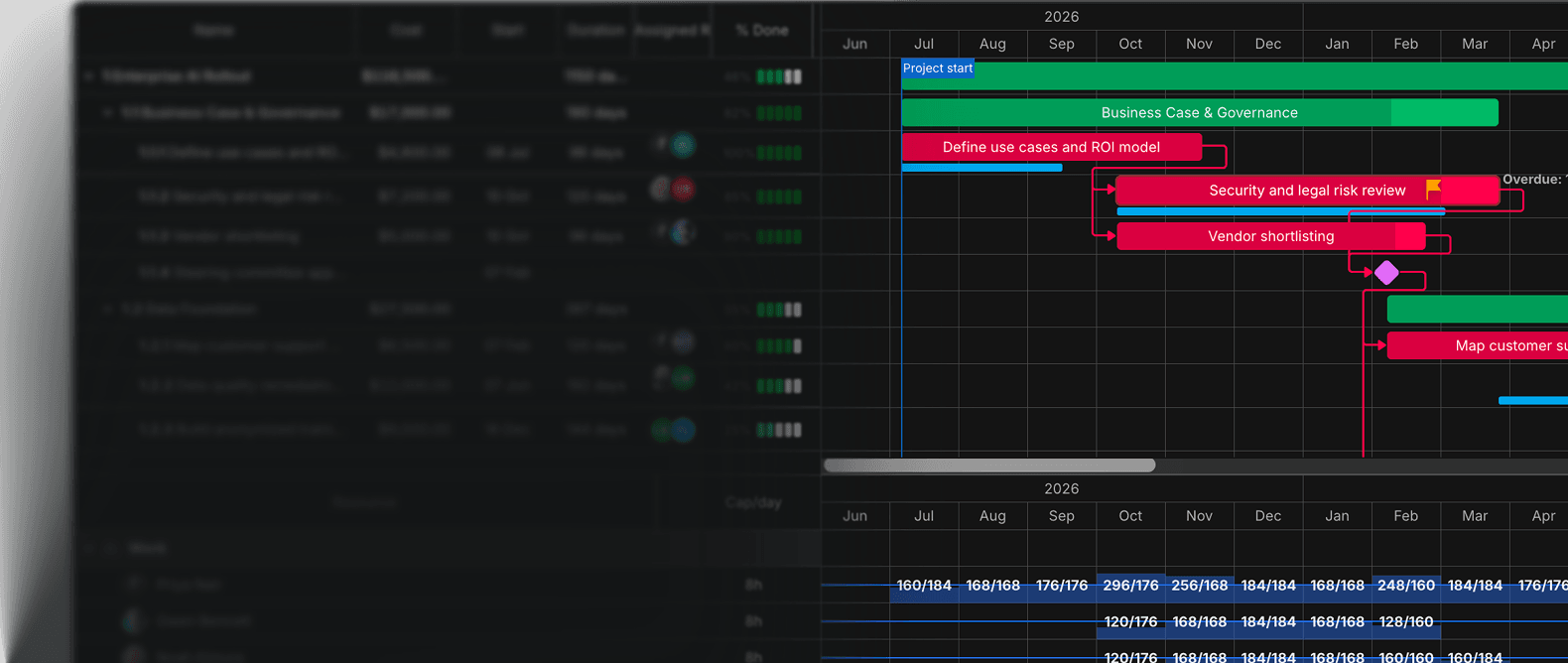The image size is (1568, 663).
Task: Click blue baseline bar under Security review
Action: (x=1280, y=211)
